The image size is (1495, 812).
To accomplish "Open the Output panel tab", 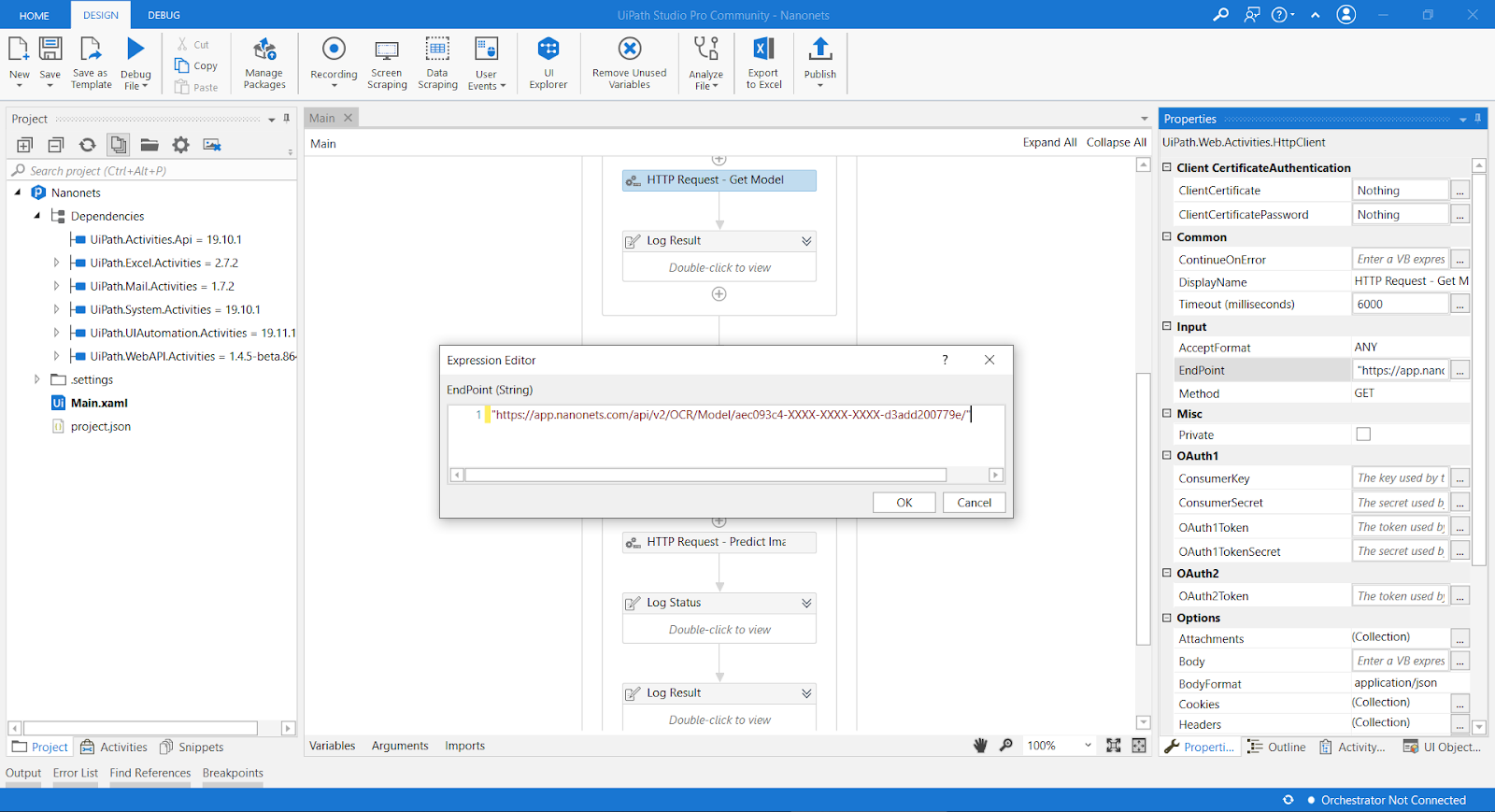I will click(x=23, y=773).
